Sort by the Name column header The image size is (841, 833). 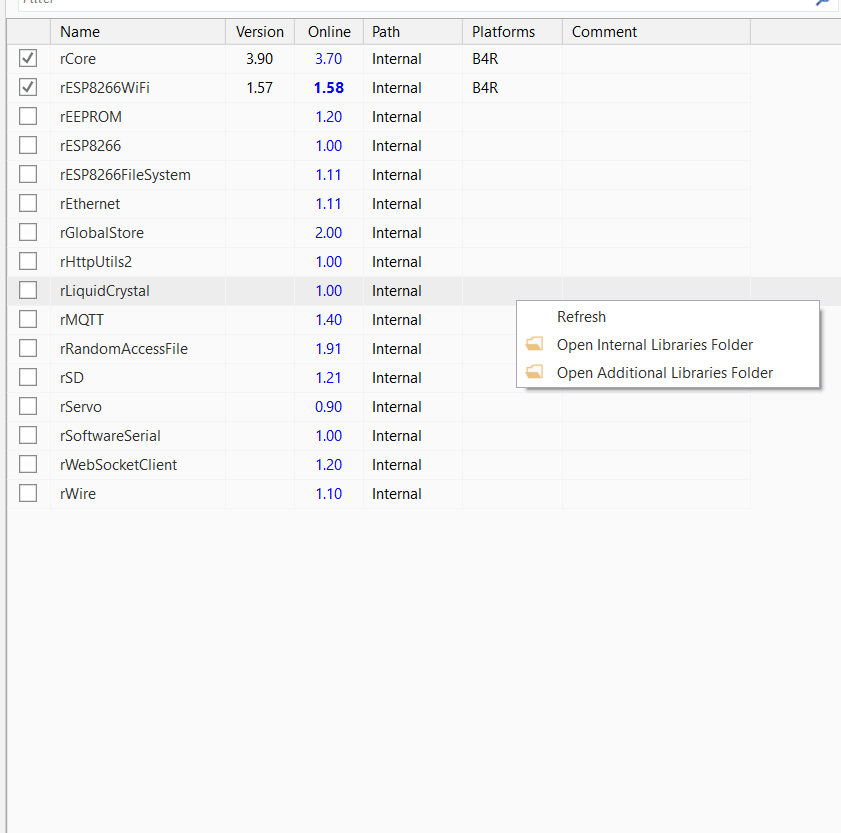[x=138, y=32]
